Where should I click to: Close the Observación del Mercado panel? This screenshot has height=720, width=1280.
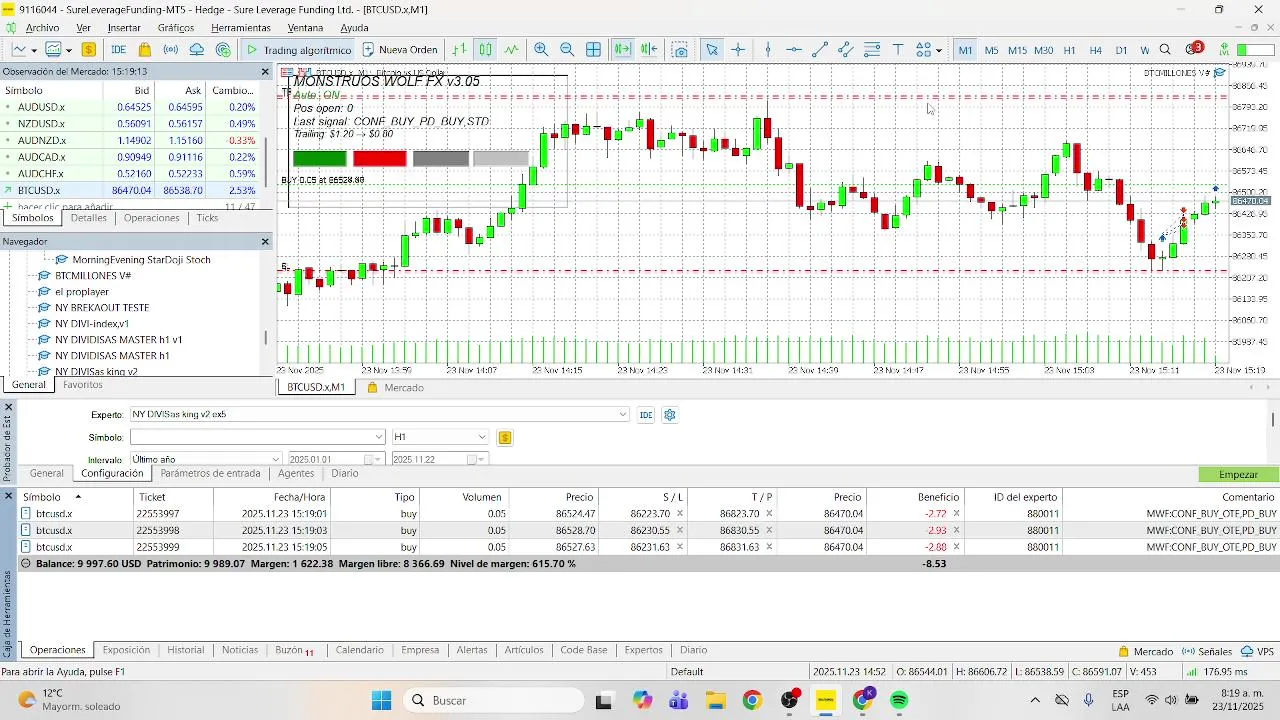[265, 72]
